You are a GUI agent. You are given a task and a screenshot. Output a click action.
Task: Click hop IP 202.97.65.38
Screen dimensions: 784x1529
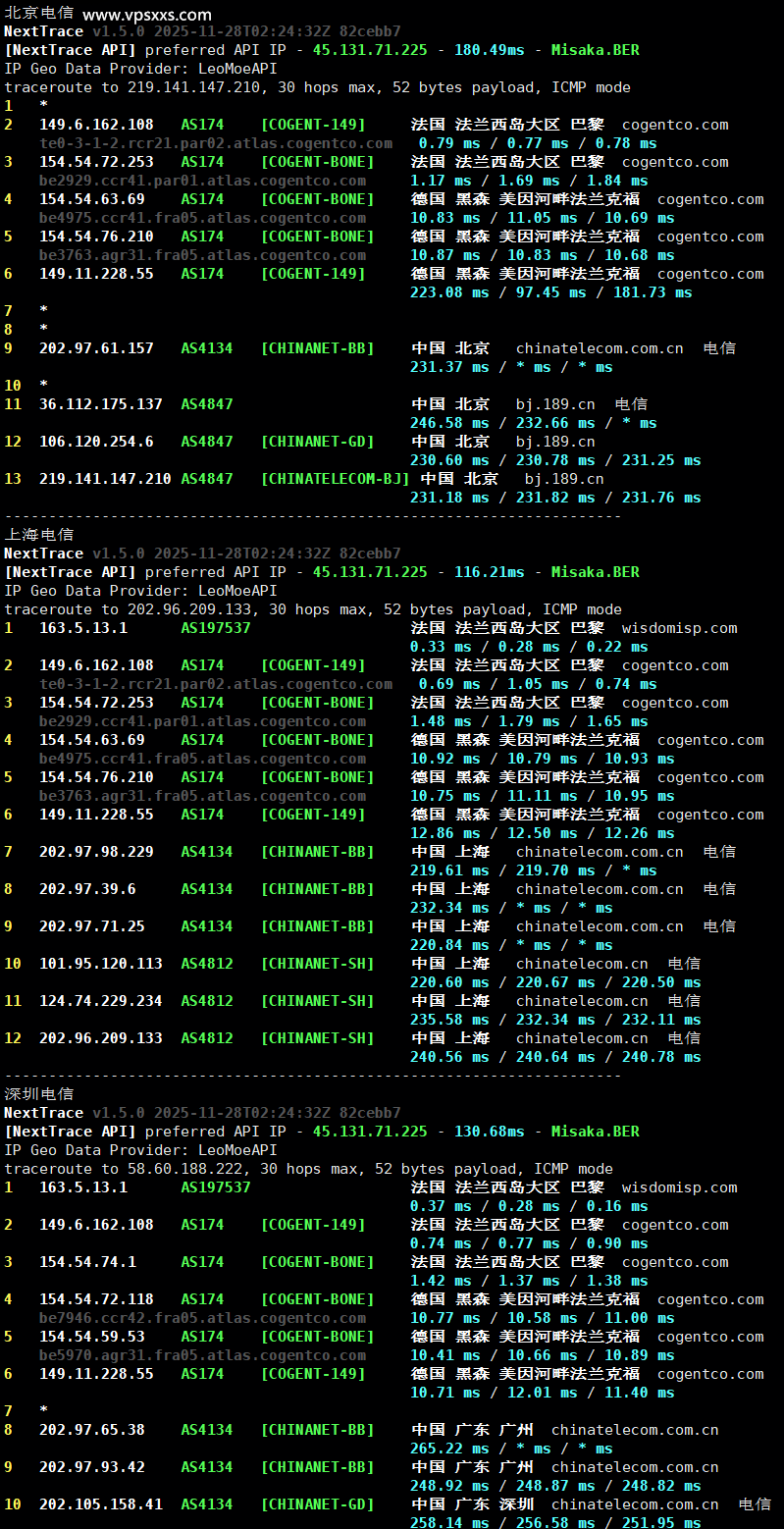coord(92,1430)
